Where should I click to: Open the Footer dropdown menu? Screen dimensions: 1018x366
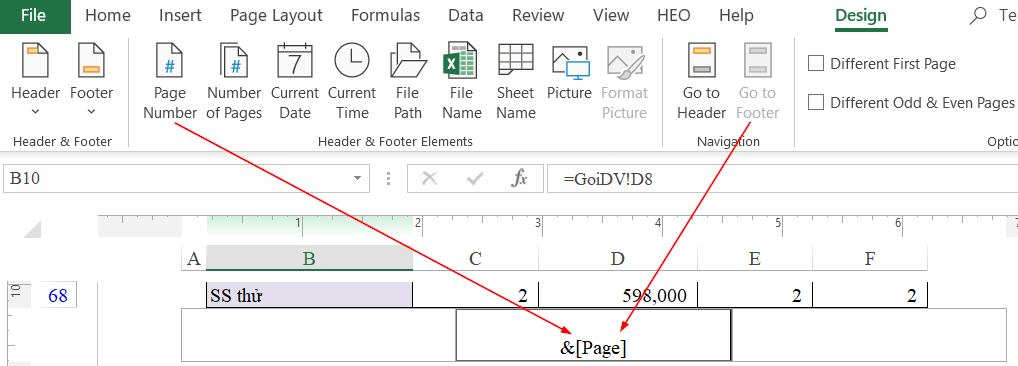(92, 81)
